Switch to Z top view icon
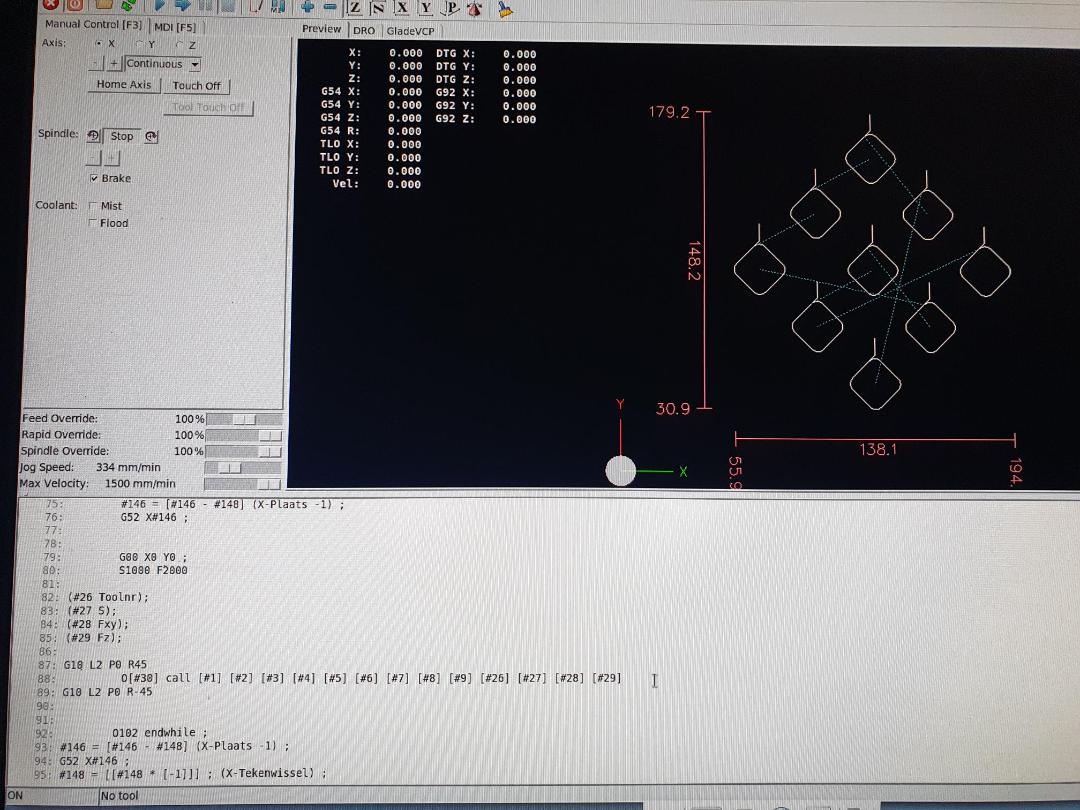1080x810 pixels. (x=354, y=8)
